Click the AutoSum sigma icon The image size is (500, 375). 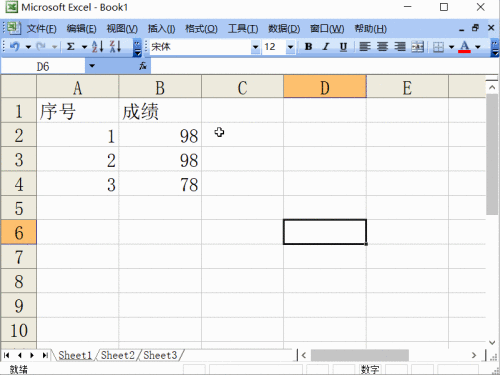tap(70, 47)
